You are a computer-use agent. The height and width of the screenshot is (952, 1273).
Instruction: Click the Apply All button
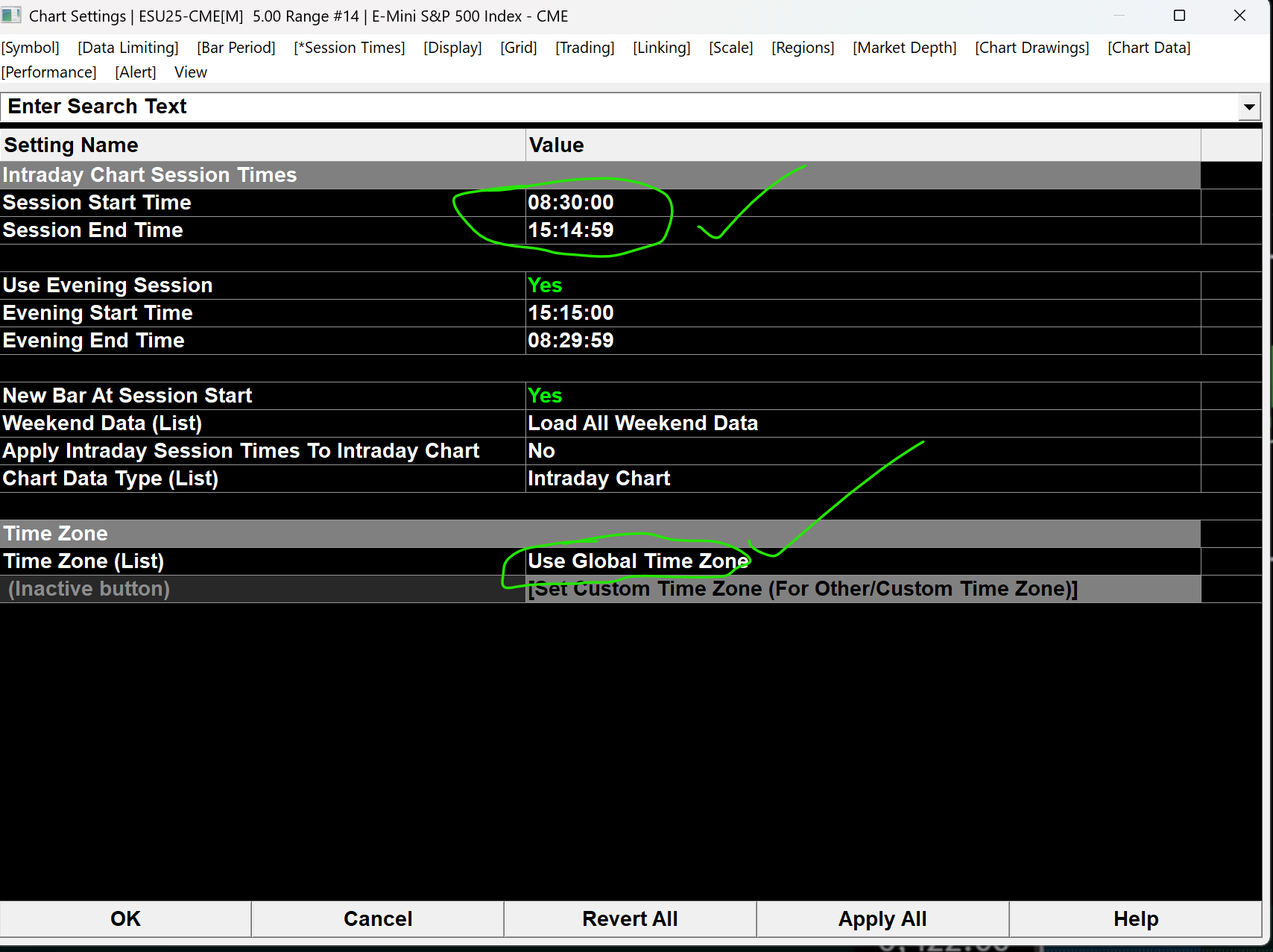pos(882,919)
